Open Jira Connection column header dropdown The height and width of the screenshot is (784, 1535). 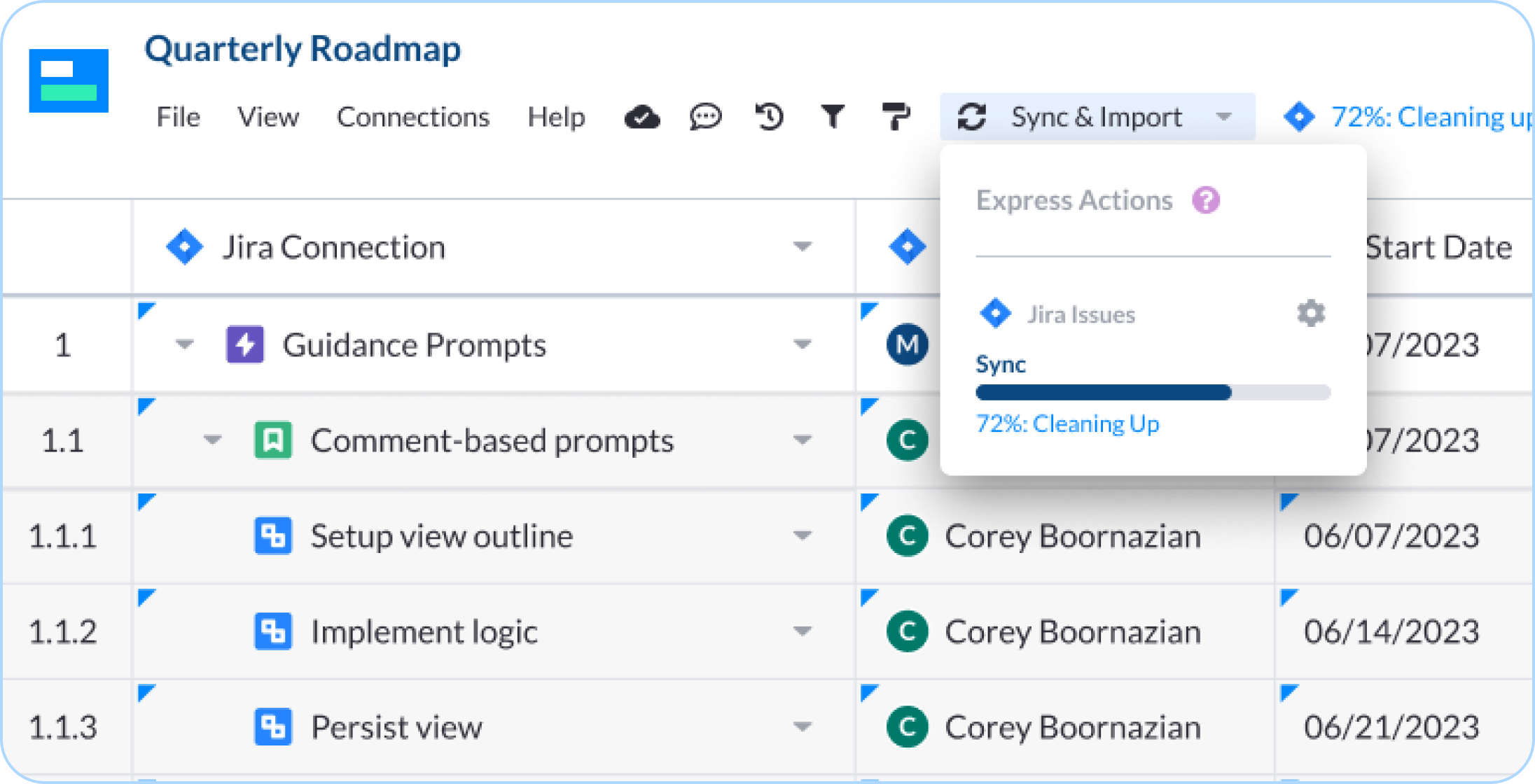(x=803, y=247)
